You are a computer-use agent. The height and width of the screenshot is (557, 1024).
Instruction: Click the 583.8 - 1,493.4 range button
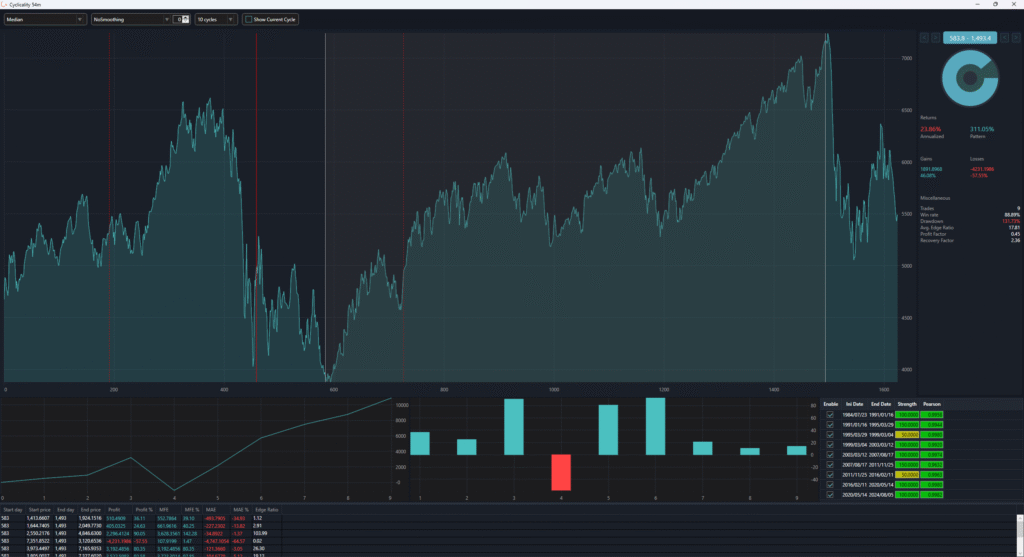point(968,38)
